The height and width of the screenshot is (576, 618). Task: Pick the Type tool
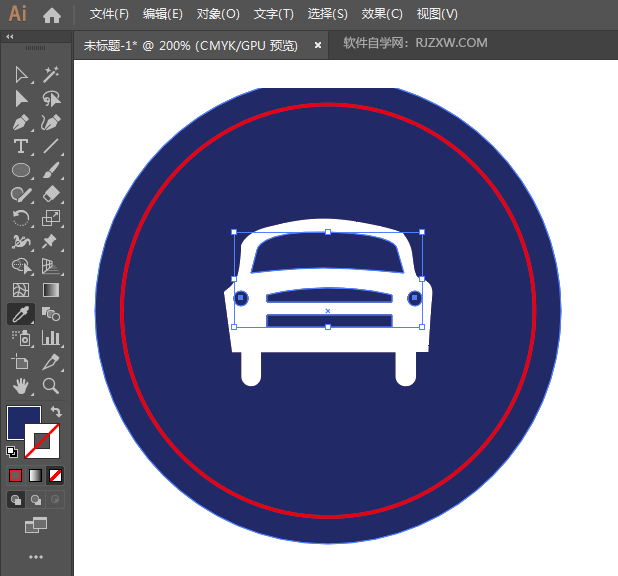(x=21, y=147)
